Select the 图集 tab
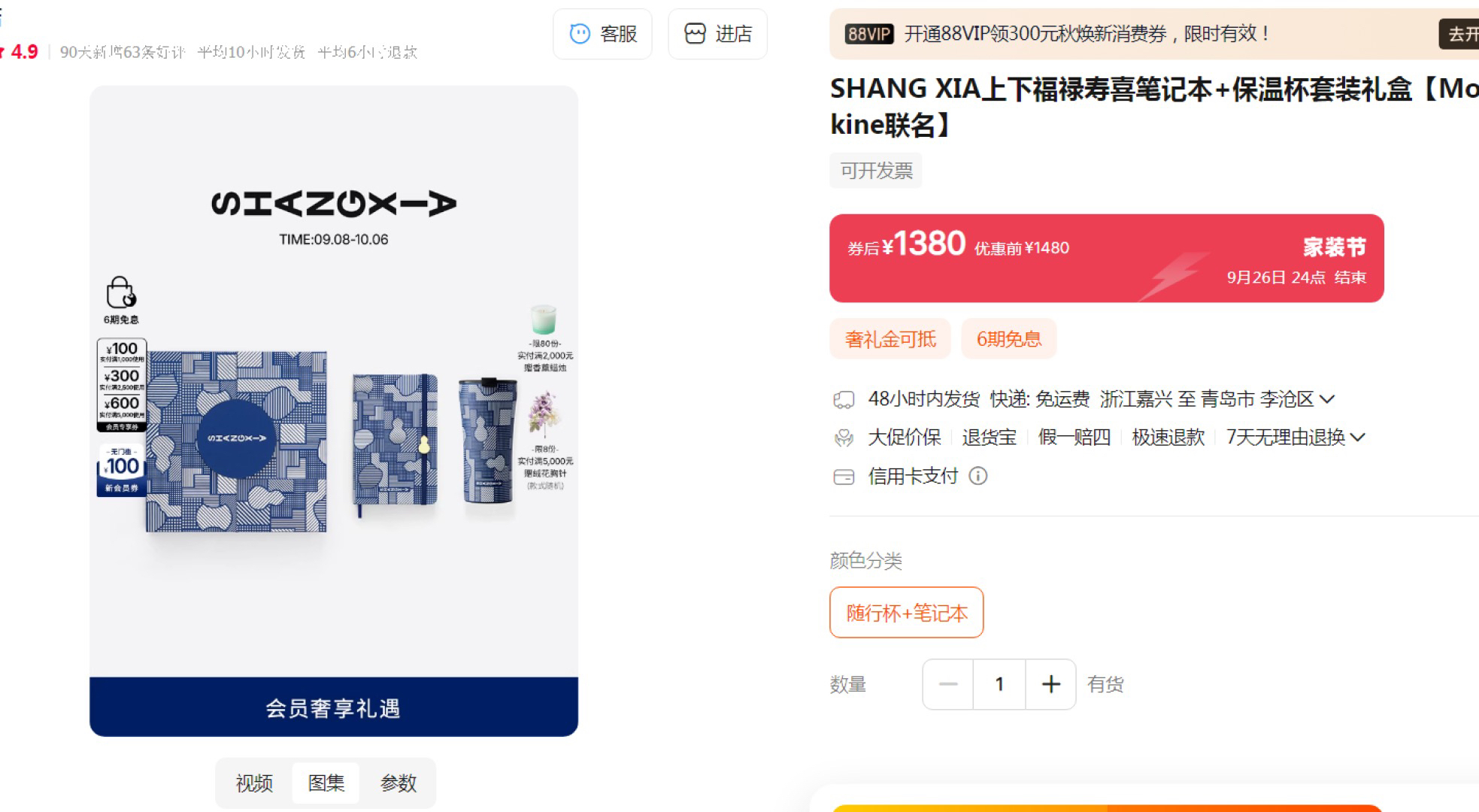 pos(326,783)
